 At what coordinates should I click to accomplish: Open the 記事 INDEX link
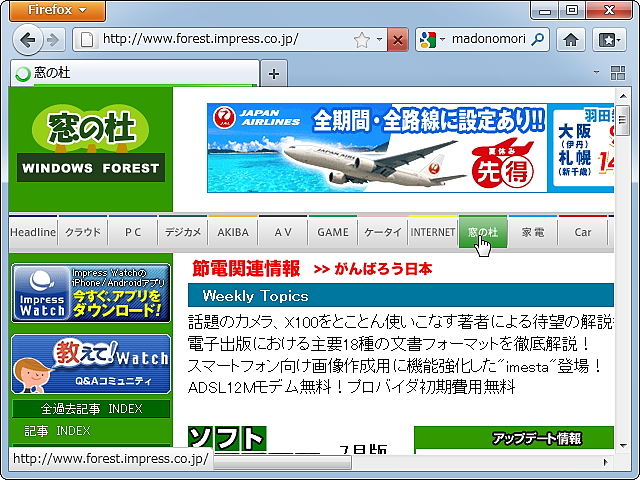coord(57,431)
